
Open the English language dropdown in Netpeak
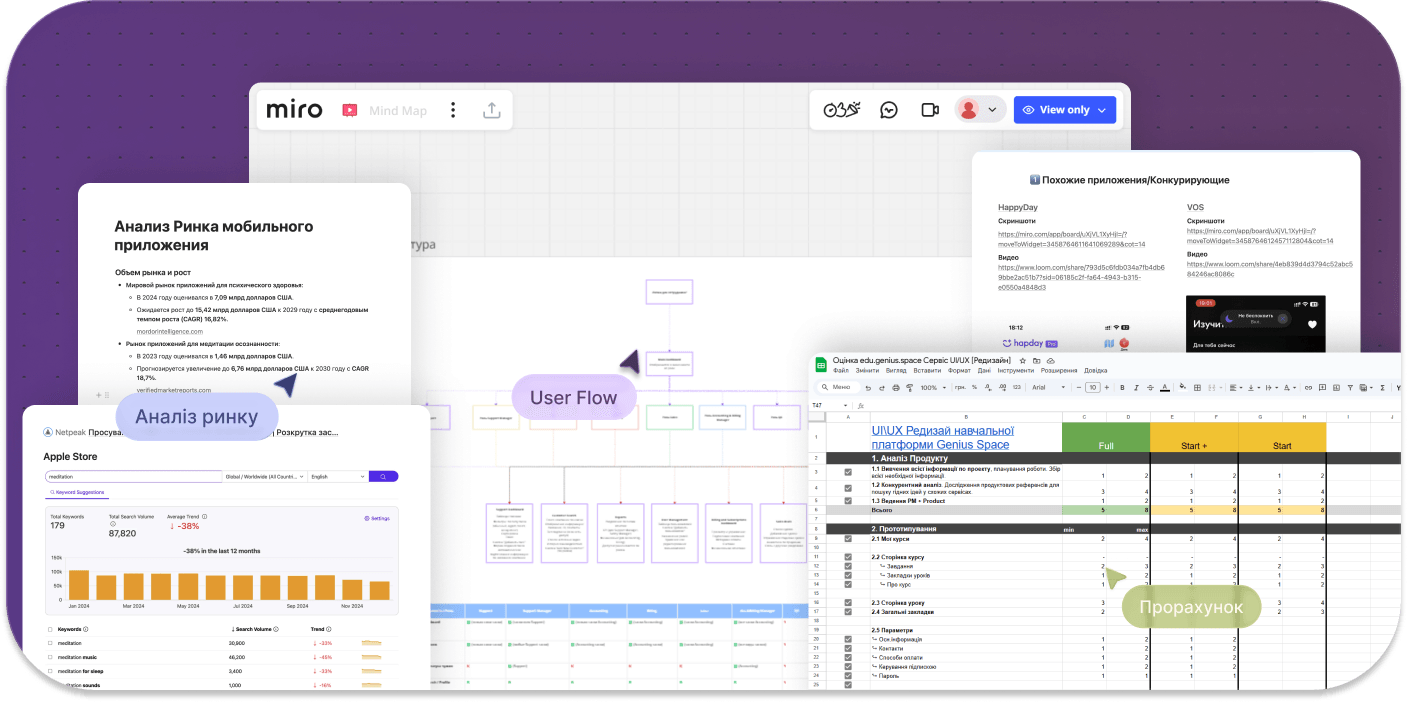tap(336, 477)
